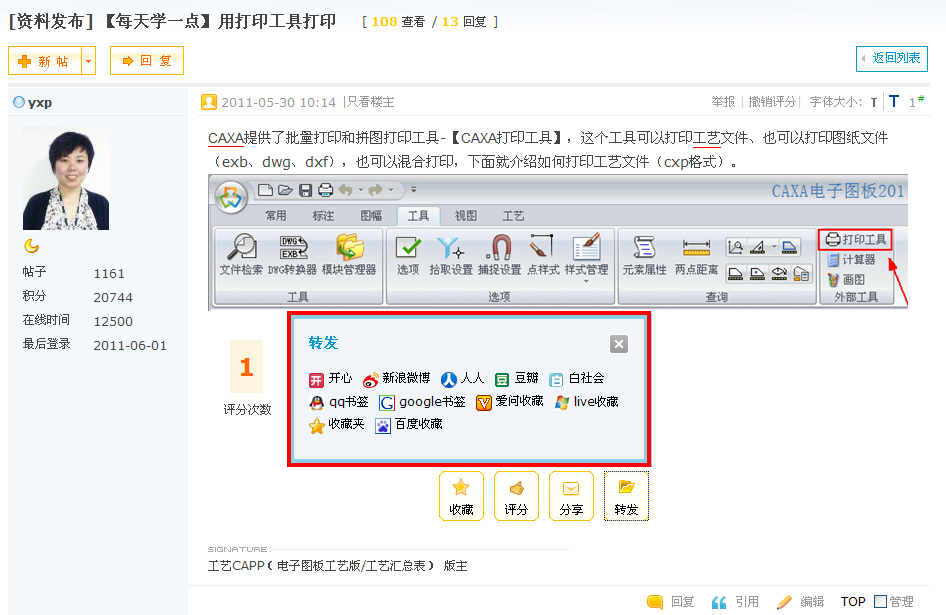Click the CAXA application logo button
Viewport: 946px width, 615px height.
230,197
